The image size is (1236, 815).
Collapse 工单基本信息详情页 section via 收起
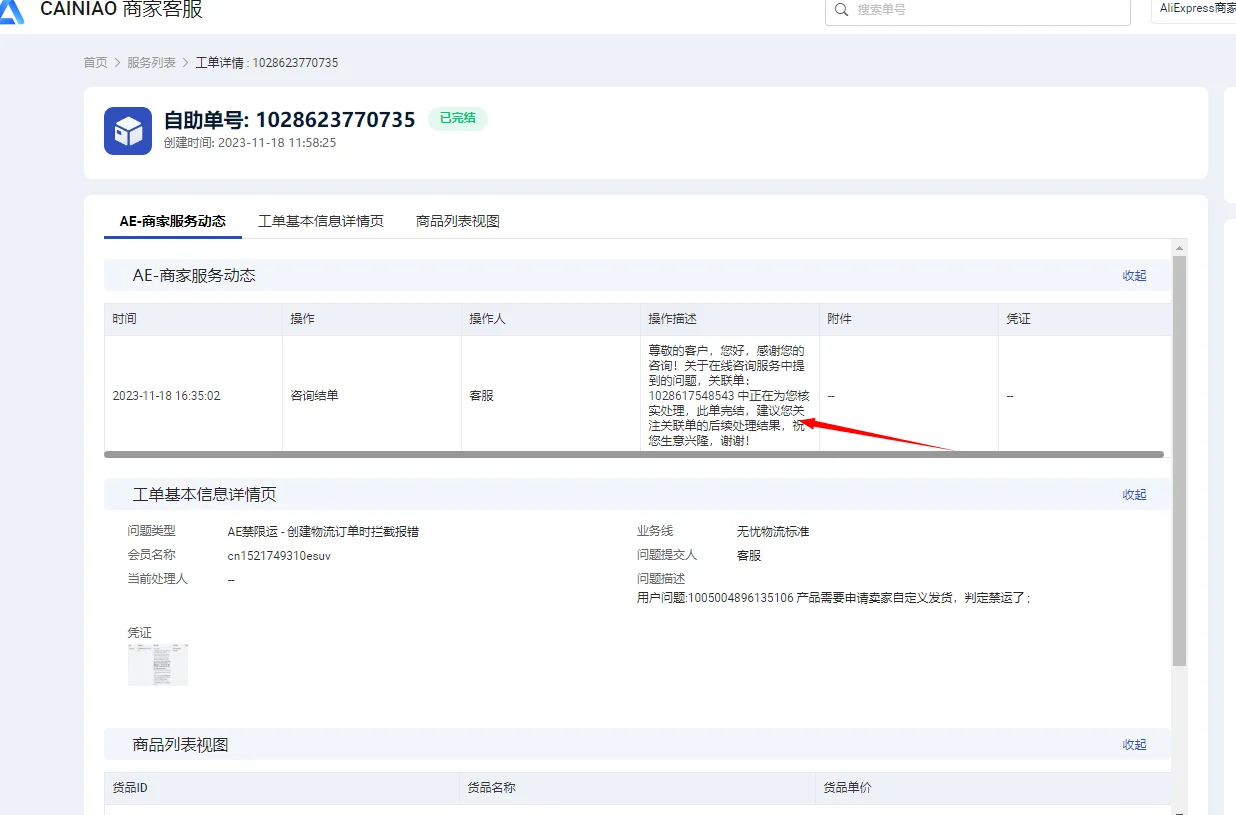coord(1134,495)
